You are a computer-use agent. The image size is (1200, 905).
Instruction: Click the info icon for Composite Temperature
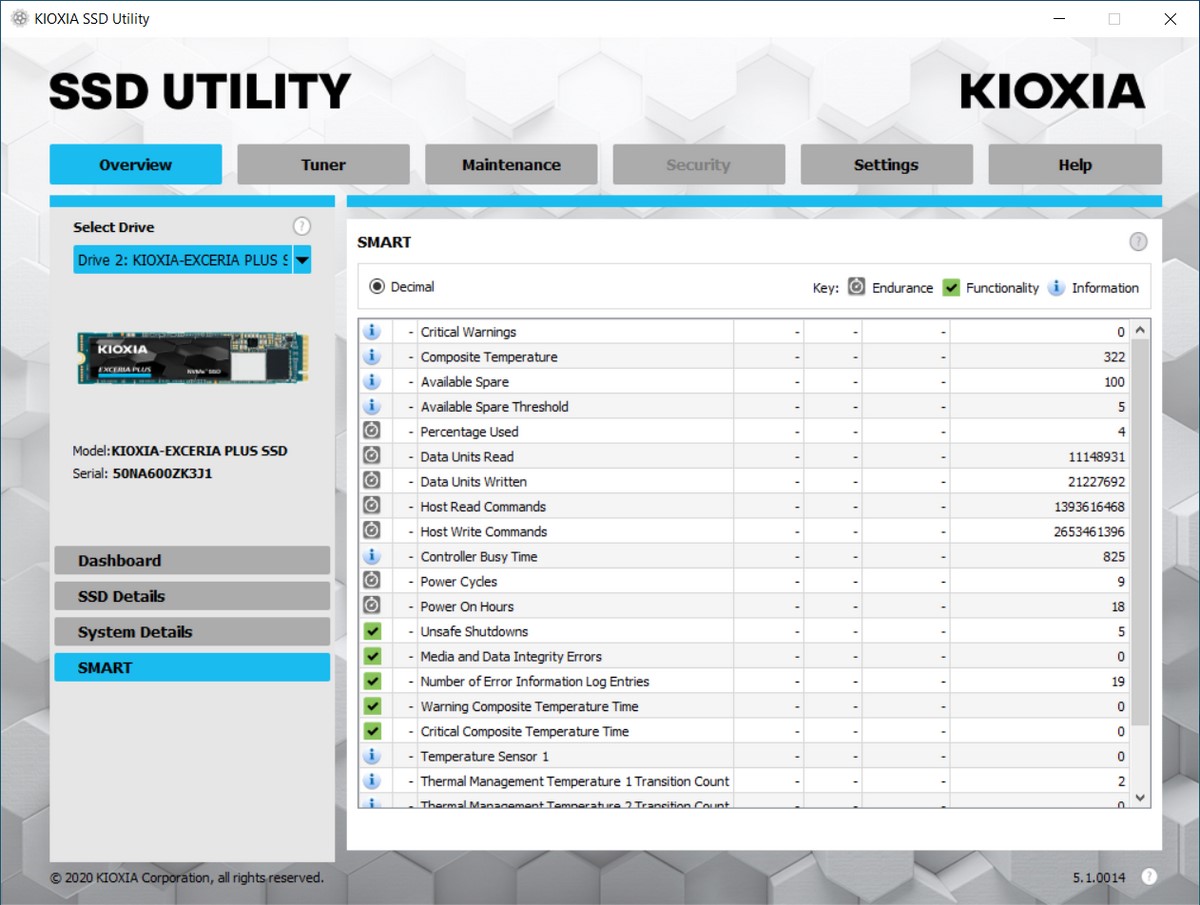pyautogui.click(x=372, y=356)
